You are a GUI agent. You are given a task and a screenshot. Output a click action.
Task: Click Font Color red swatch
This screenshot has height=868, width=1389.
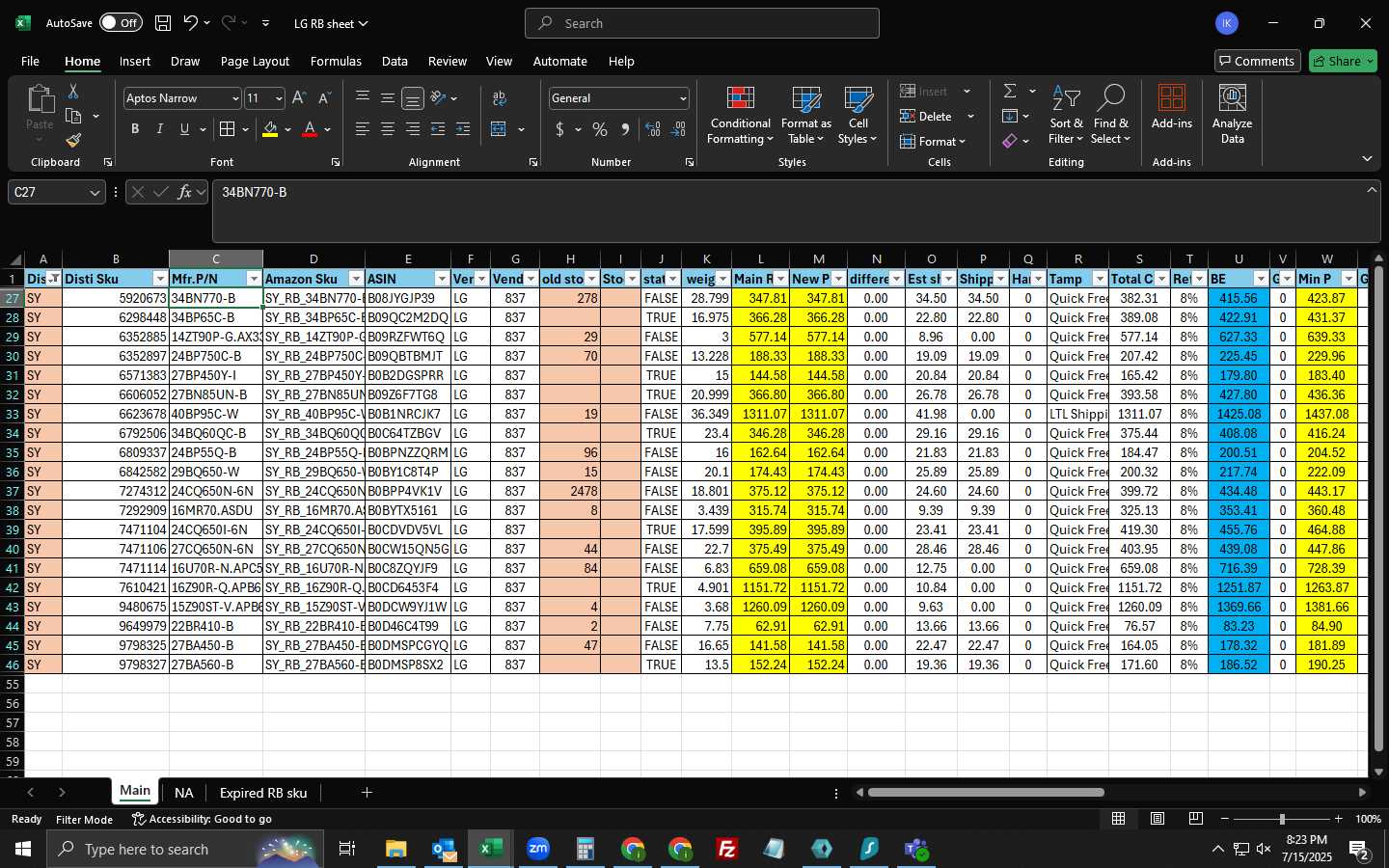point(310,129)
